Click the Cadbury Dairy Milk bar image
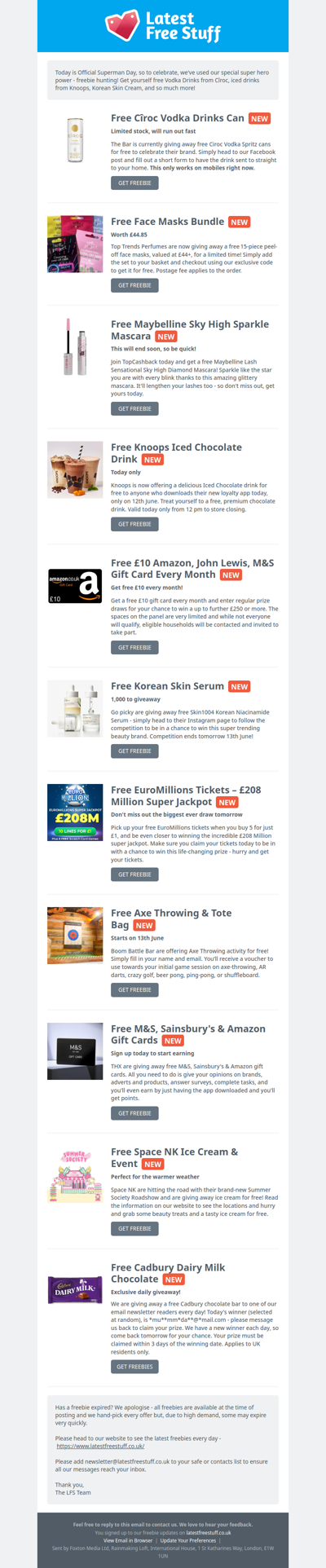Screen dimensions: 326x1568 [75, 1290]
